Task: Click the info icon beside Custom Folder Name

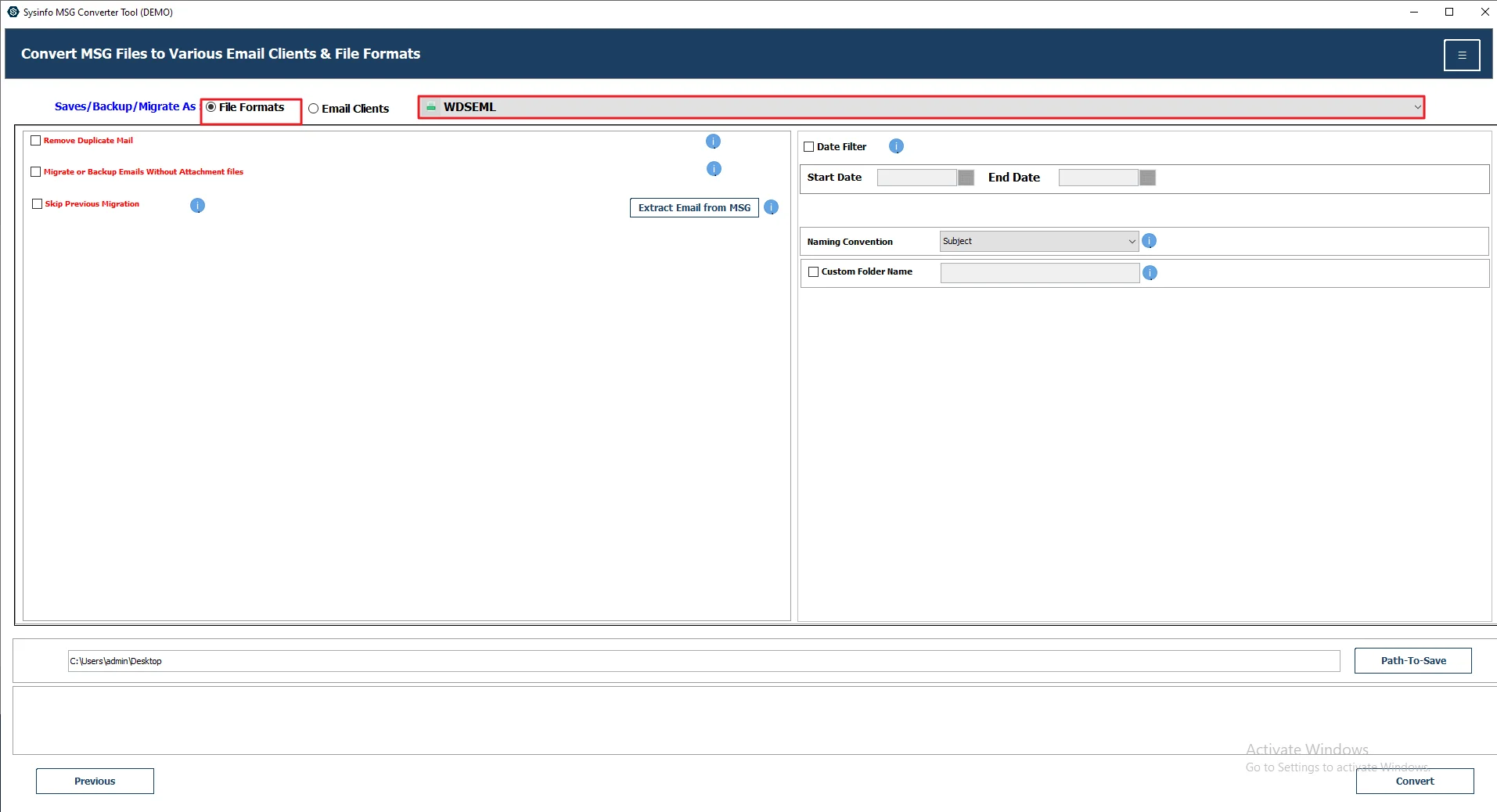Action: pyautogui.click(x=1150, y=273)
